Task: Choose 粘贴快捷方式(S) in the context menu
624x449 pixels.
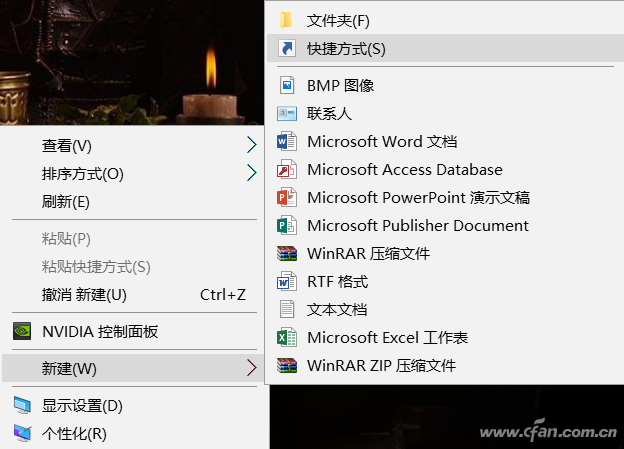Action: [x=133, y=267]
